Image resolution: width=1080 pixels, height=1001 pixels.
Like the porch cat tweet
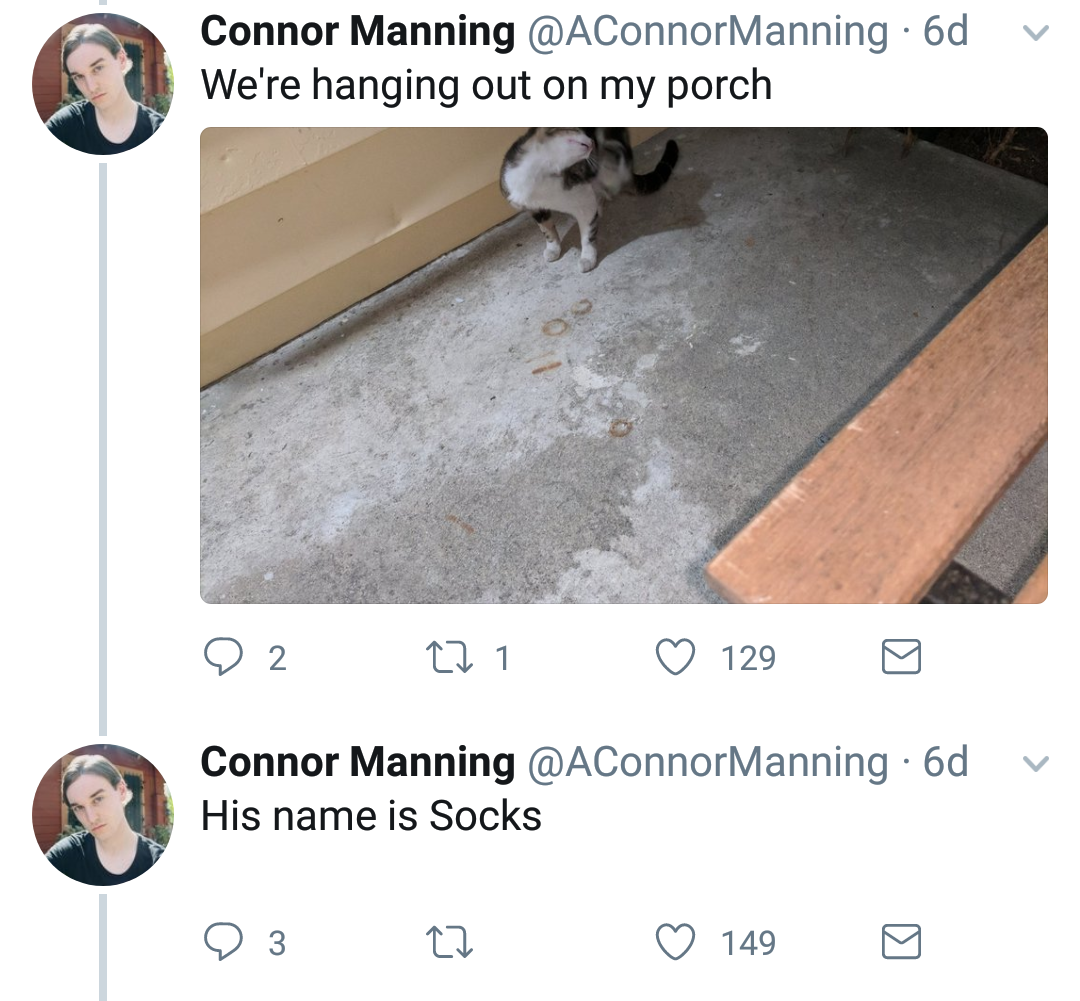[x=676, y=657]
